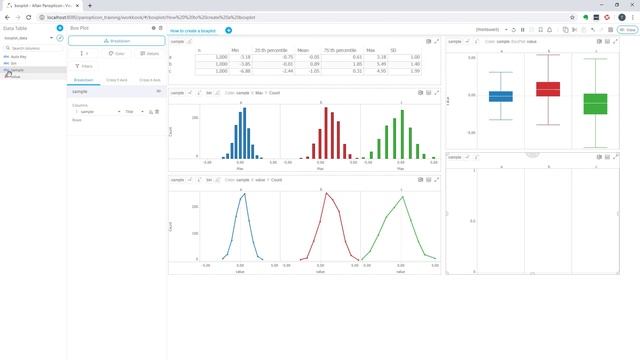The image size is (640, 360).
Task: Click the copy icon in toolbar
Action: coord(565,30)
